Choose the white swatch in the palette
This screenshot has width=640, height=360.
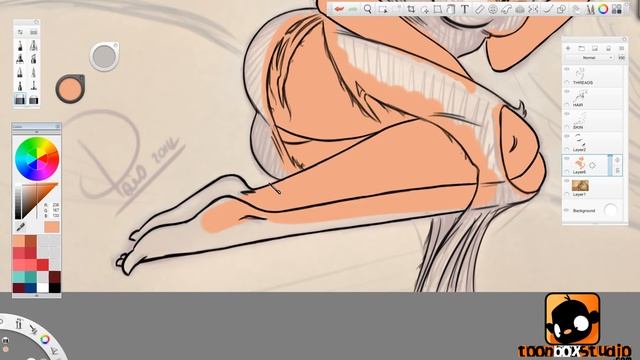pos(42,288)
